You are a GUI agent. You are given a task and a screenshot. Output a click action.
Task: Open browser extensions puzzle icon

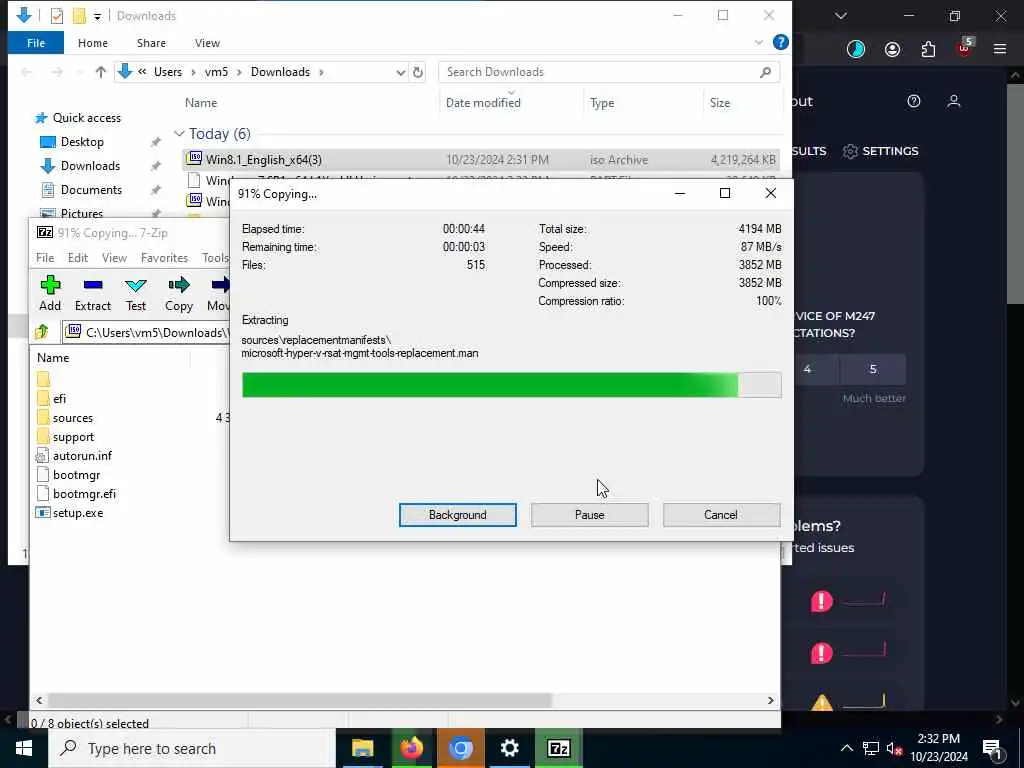[x=928, y=49]
